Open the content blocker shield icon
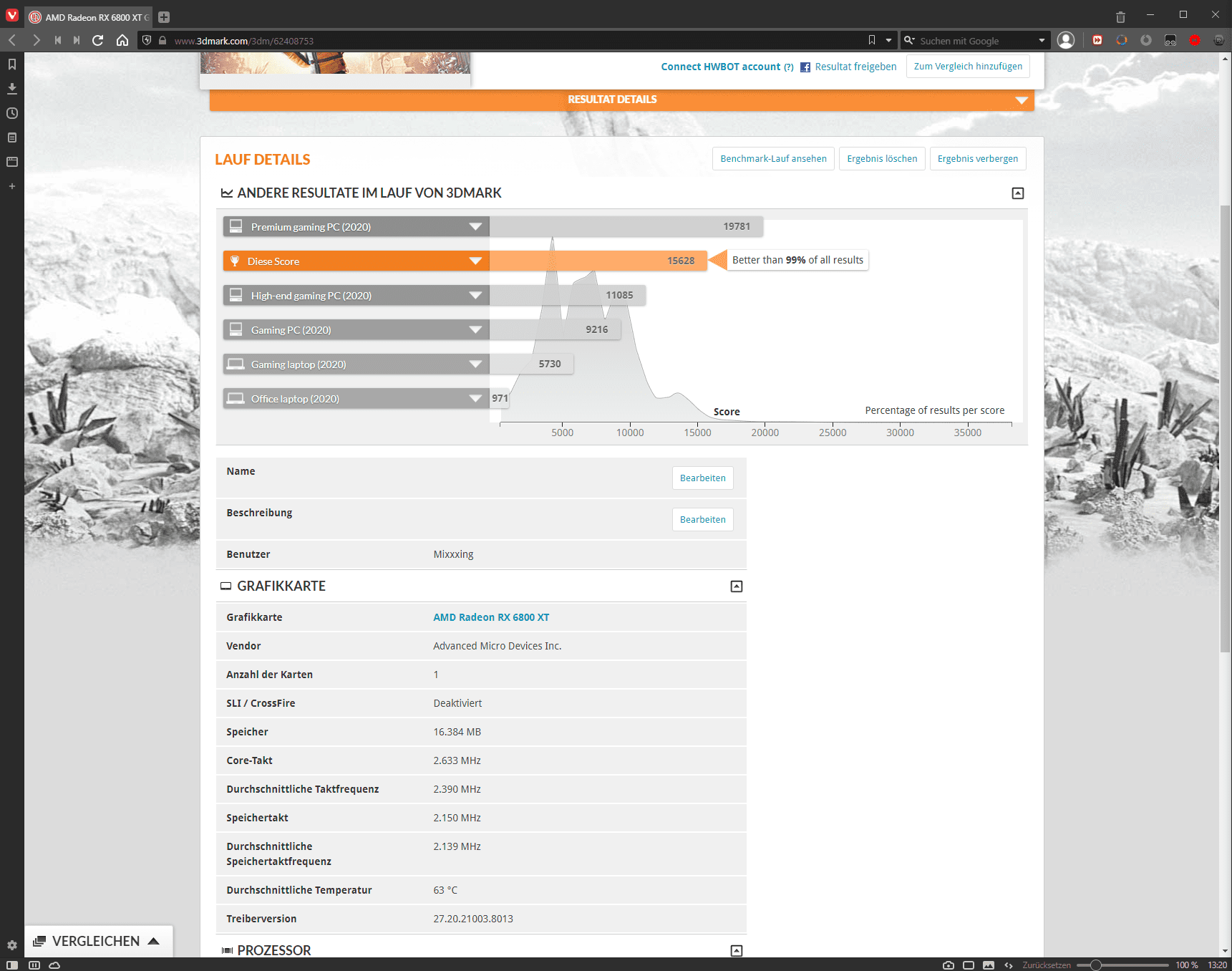 click(147, 40)
